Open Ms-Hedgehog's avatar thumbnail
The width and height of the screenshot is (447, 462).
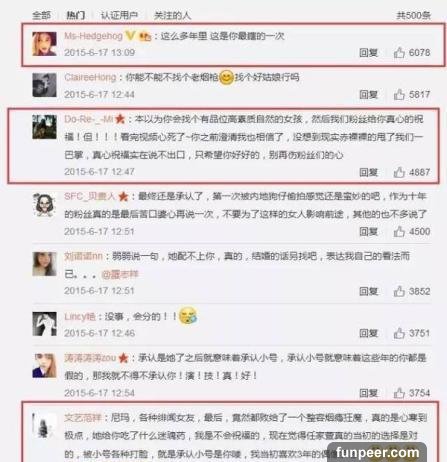point(44,44)
